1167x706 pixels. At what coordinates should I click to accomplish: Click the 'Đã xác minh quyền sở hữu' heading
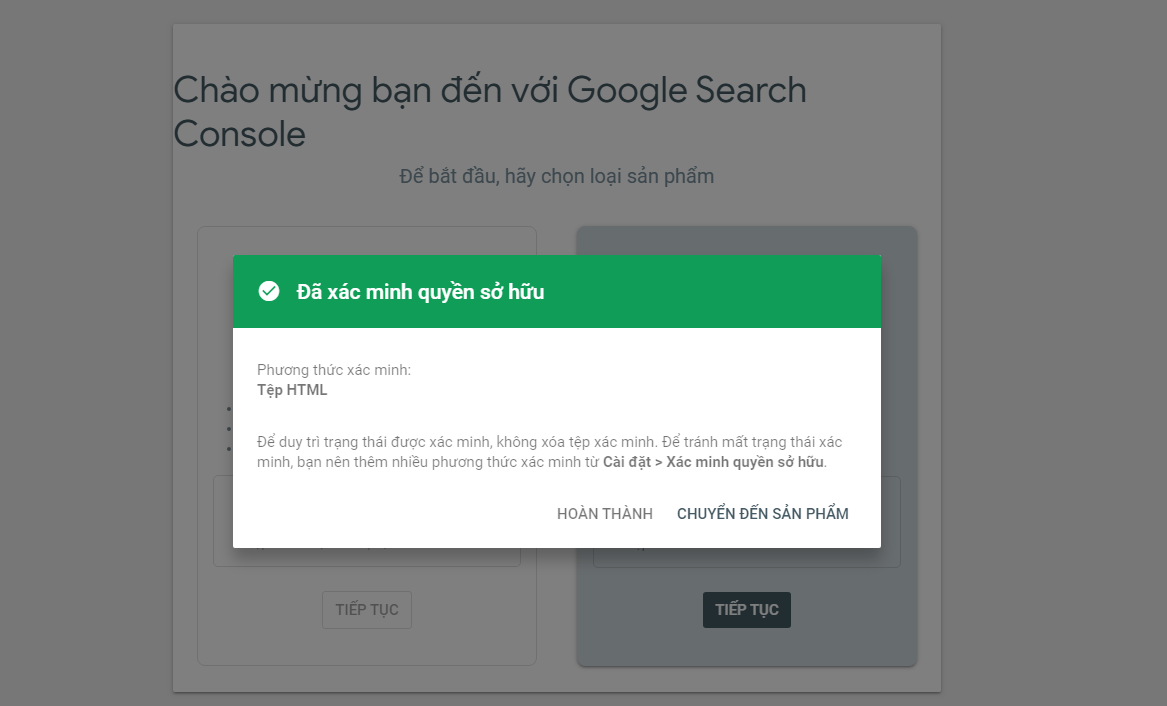tap(420, 292)
